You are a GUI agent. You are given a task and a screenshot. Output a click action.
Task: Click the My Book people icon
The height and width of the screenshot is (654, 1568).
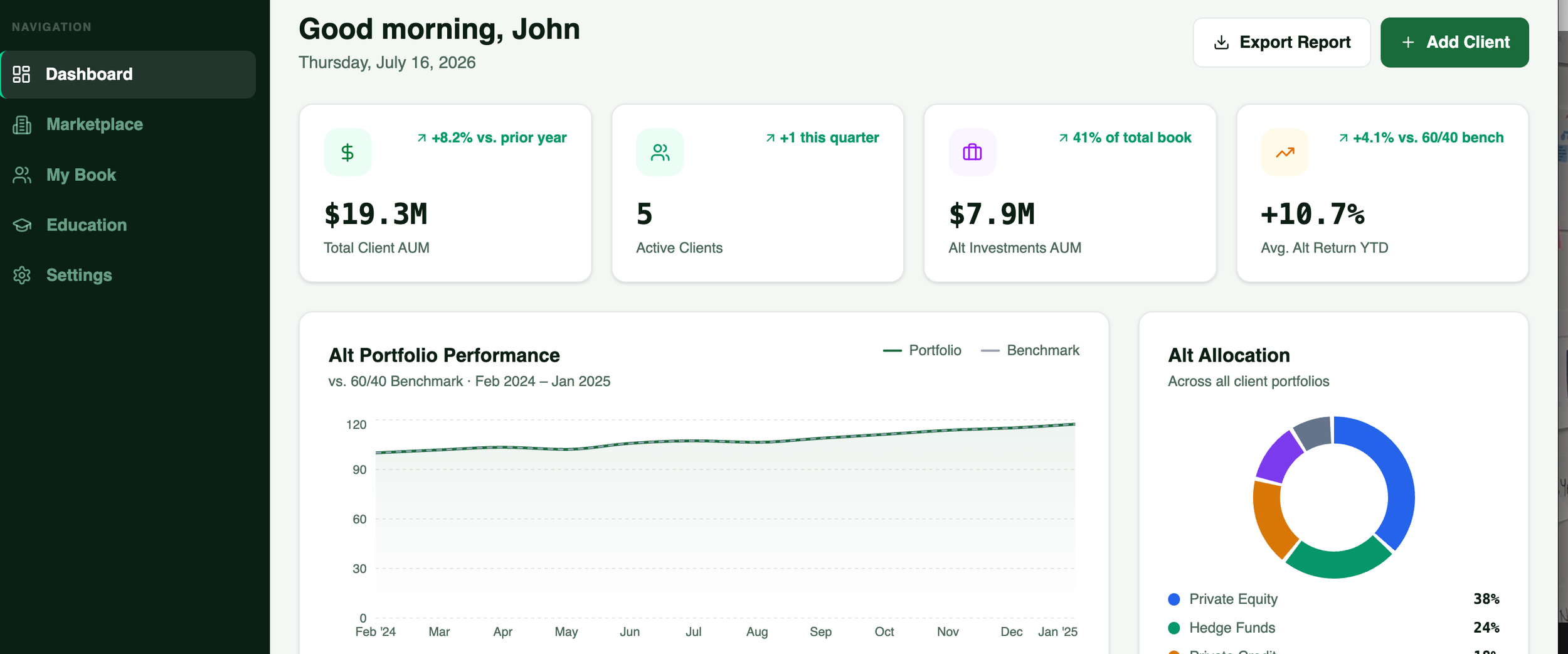click(22, 175)
